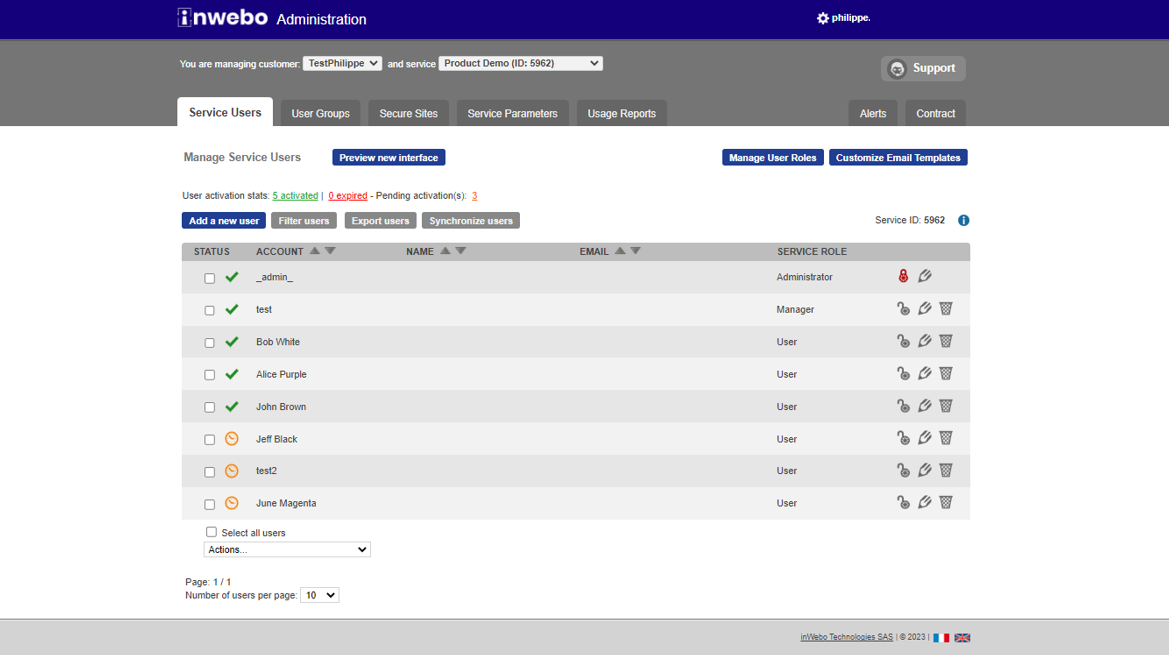Sort accounts ascending with the up arrow
The image size is (1169, 655).
pos(316,251)
